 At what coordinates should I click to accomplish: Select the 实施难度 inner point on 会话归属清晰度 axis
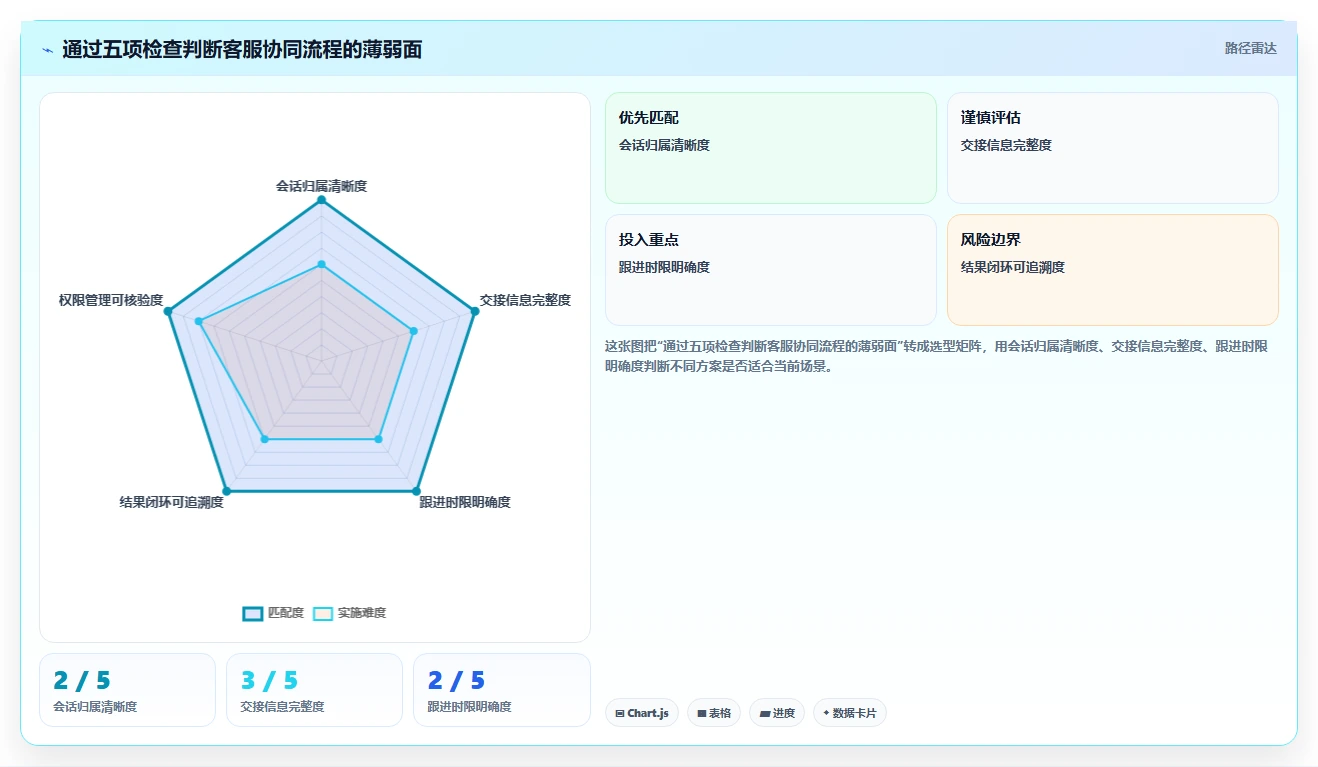(x=321, y=264)
